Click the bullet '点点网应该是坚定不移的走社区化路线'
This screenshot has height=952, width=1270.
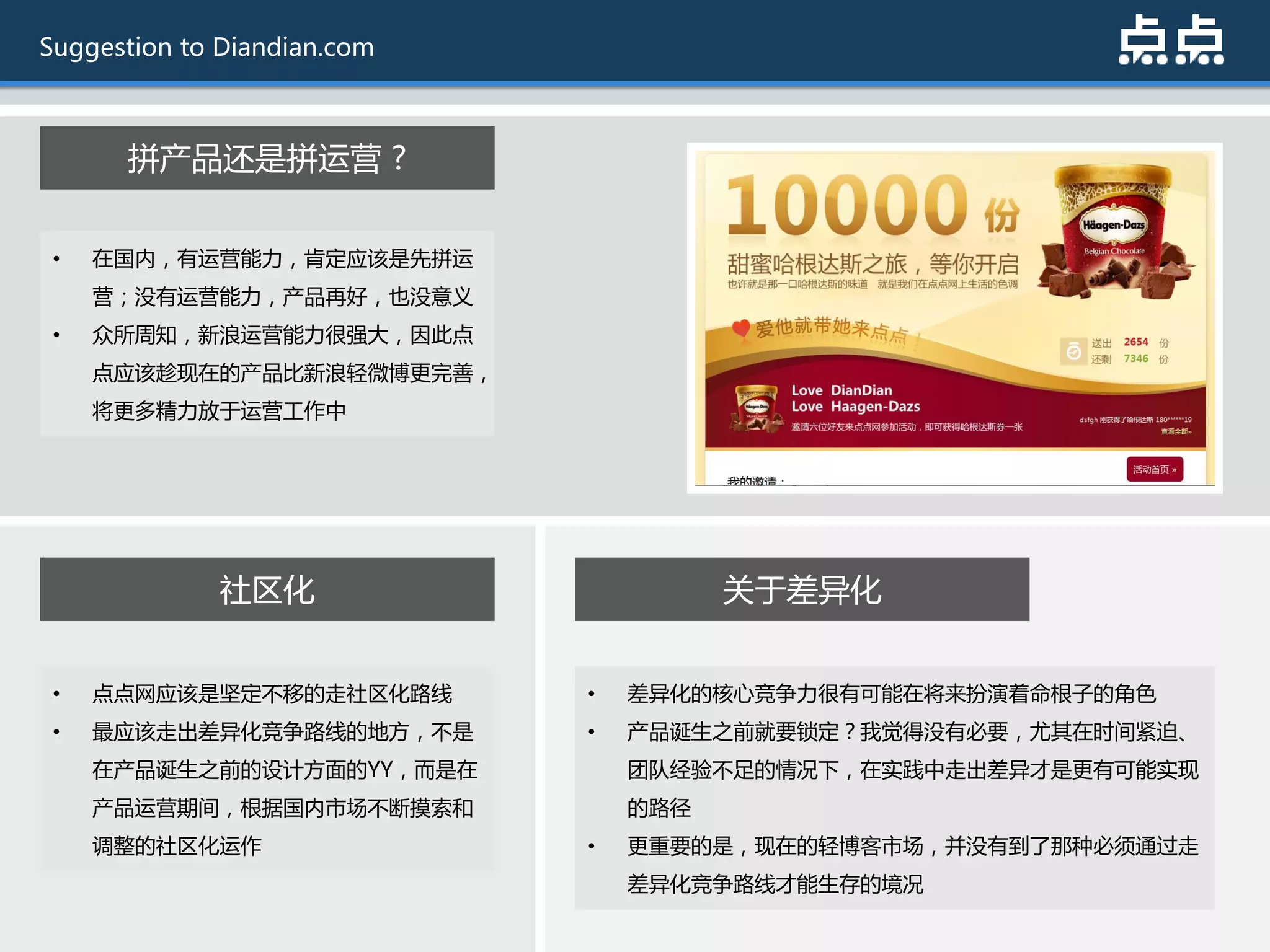(x=272, y=694)
